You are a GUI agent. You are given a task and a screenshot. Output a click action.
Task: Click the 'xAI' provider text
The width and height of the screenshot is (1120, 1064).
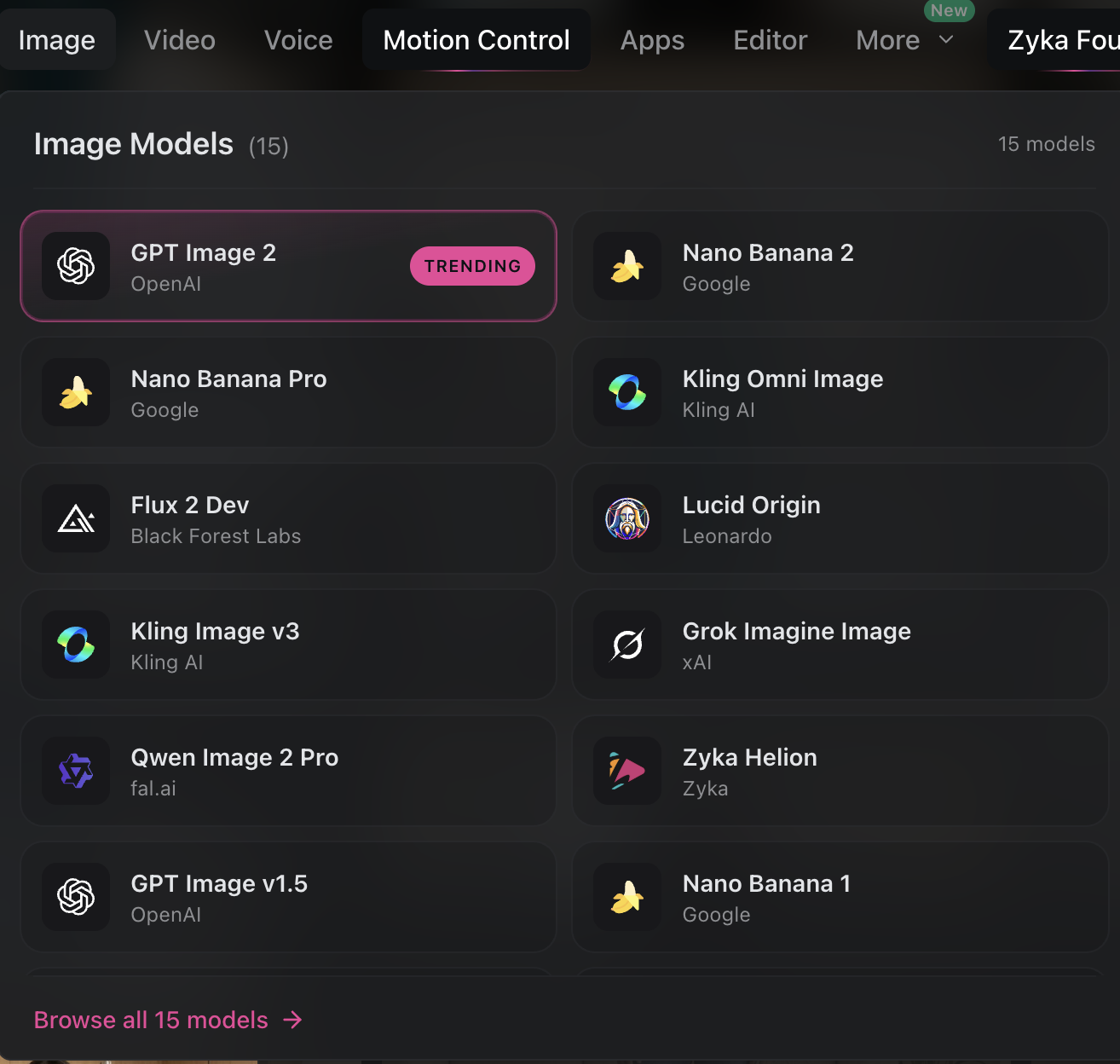(697, 662)
